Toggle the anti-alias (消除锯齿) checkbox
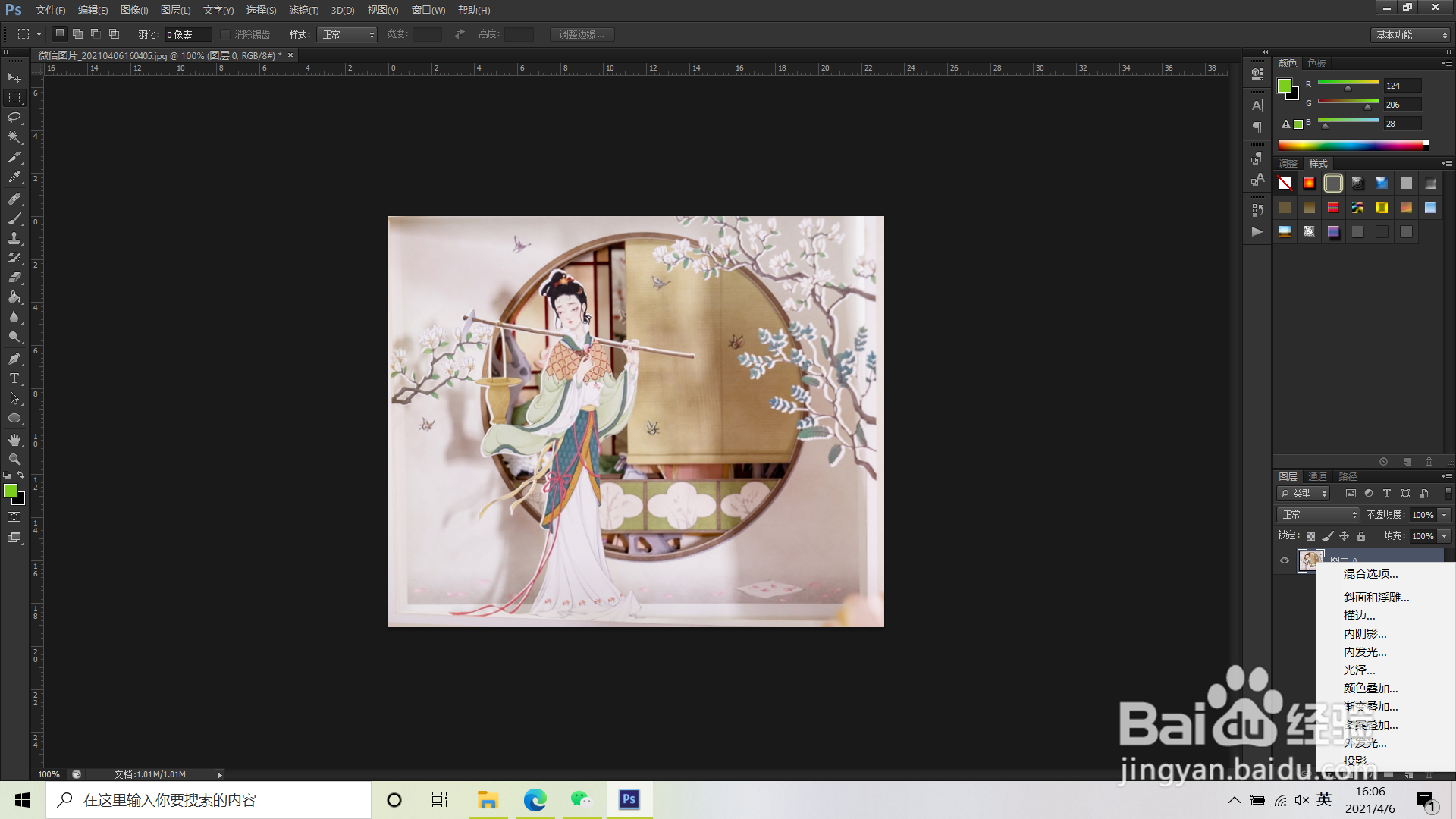The image size is (1456, 819). tap(225, 34)
